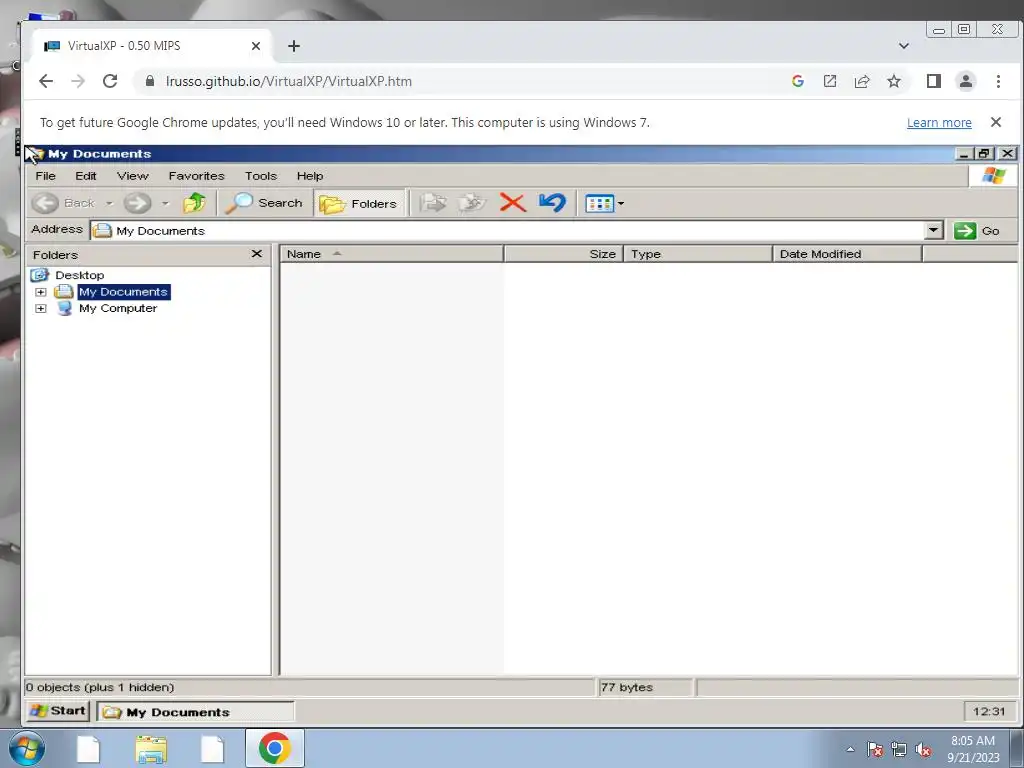Click the network tray icon

point(899,749)
